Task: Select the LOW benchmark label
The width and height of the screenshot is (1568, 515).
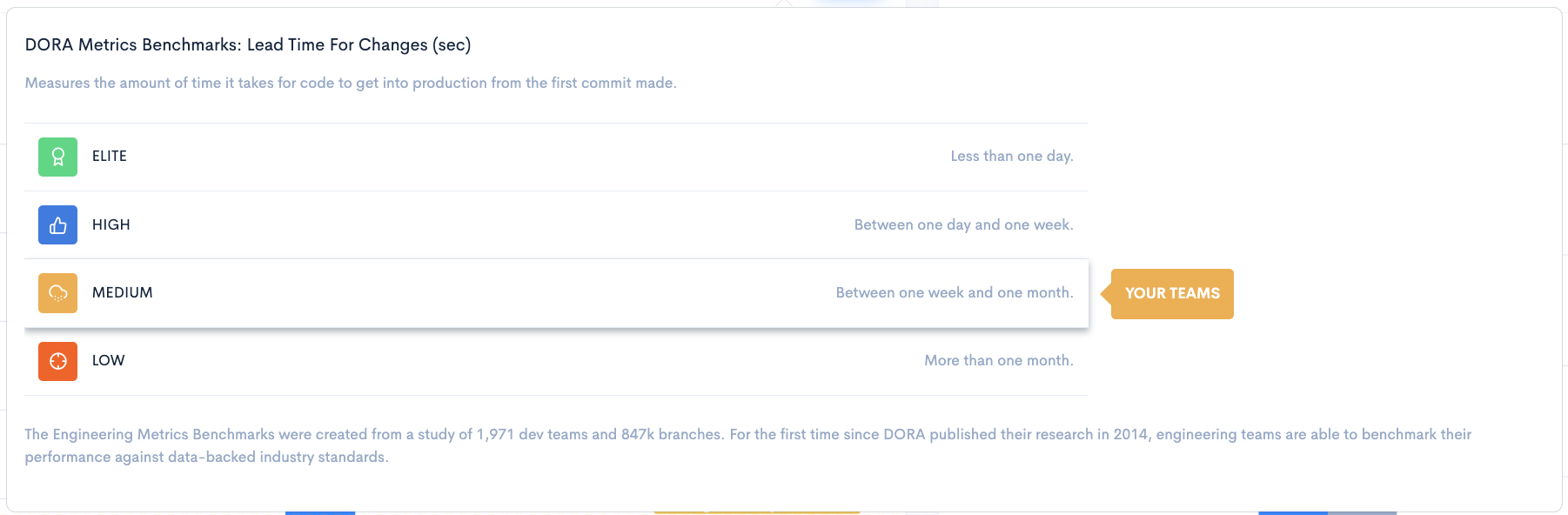Action: (x=109, y=361)
